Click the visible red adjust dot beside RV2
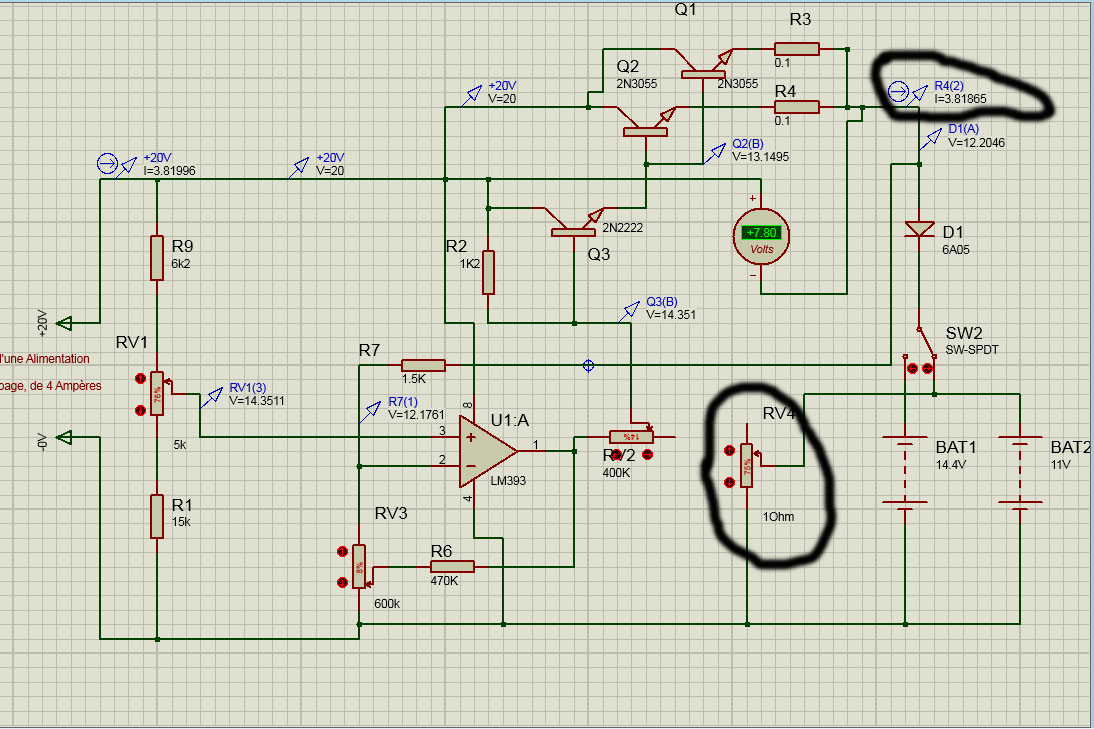 pos(647,455)
